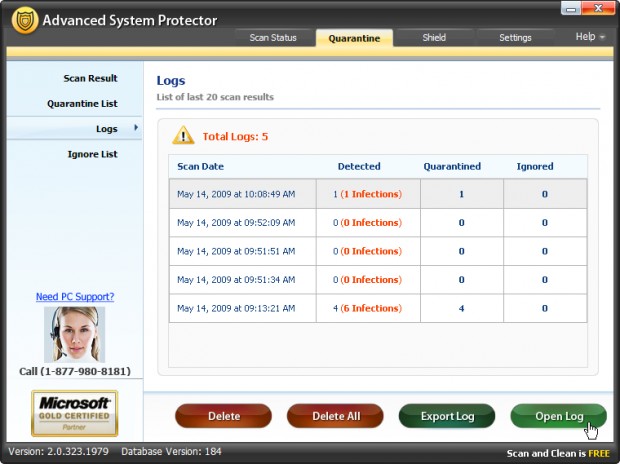
Task: Click the Ignored column header
Action: 535,167
